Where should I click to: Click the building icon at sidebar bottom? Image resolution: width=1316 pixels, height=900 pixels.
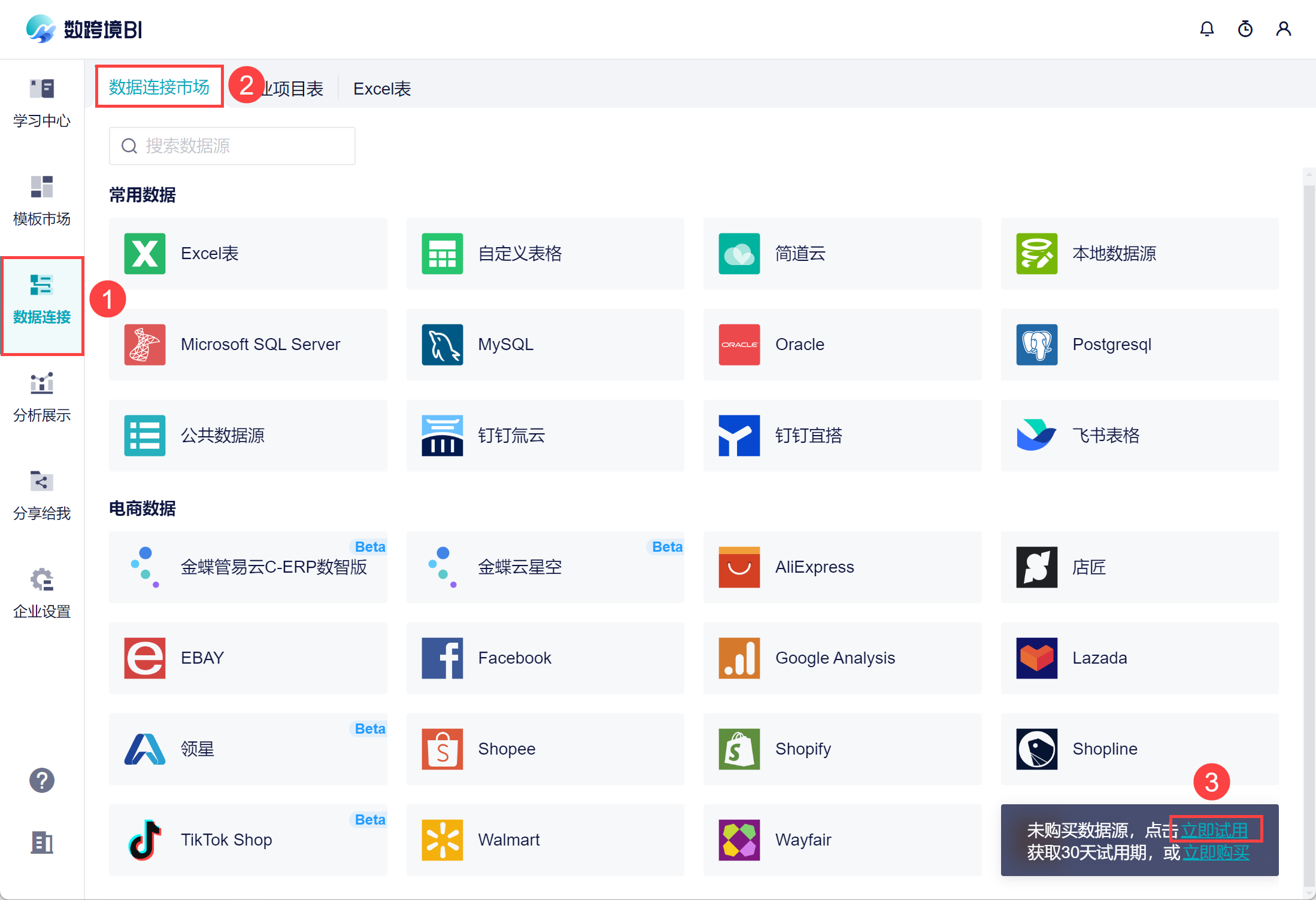tap(42, 843)
